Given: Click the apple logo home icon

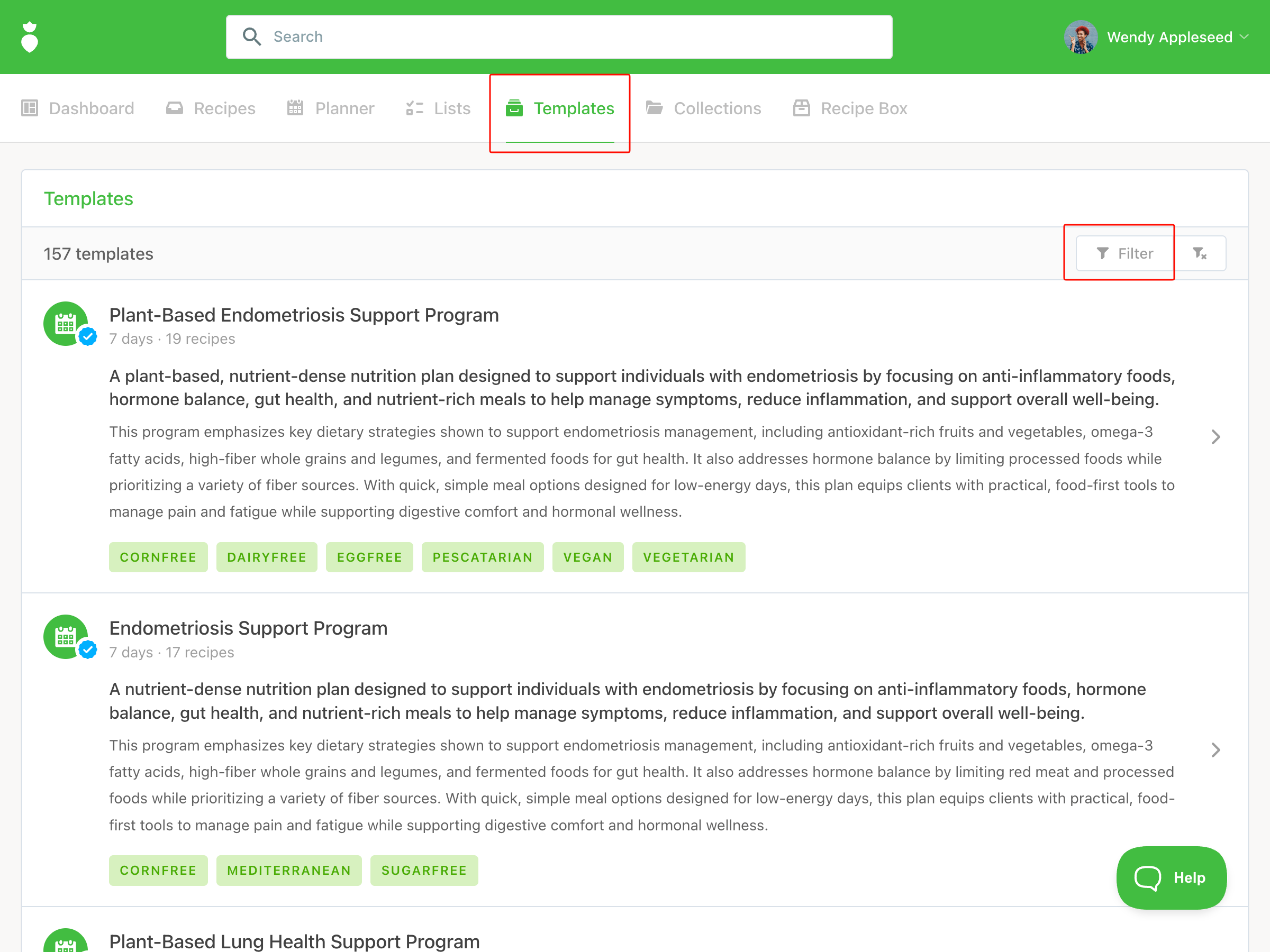Looking at the screenshot, I should pos(29,38).
